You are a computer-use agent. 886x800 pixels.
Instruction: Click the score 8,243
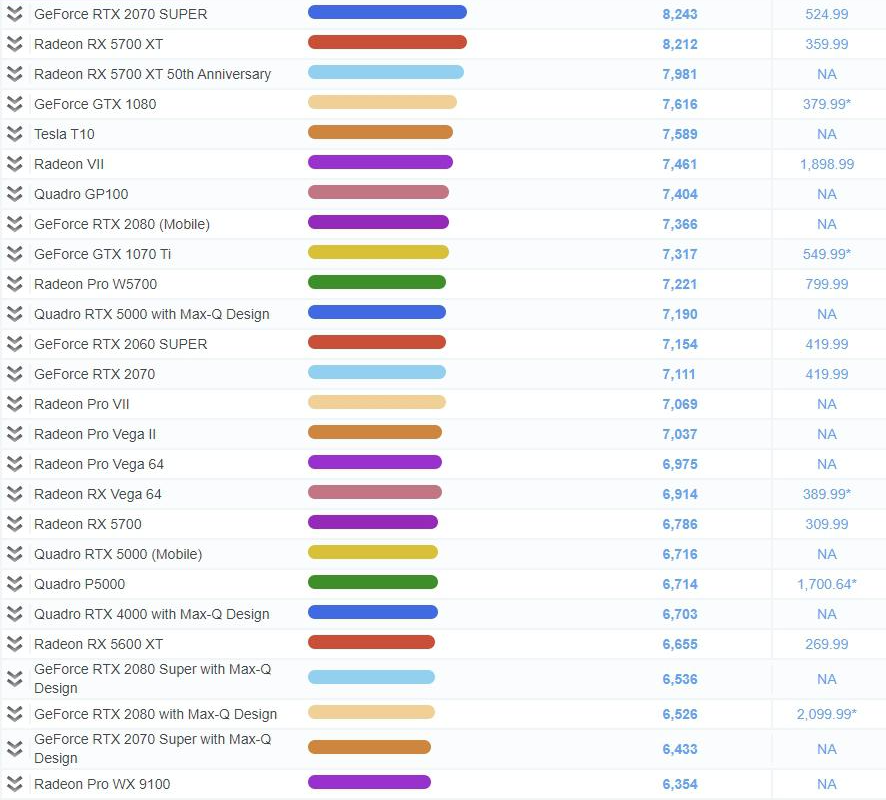tap(680, 14)
